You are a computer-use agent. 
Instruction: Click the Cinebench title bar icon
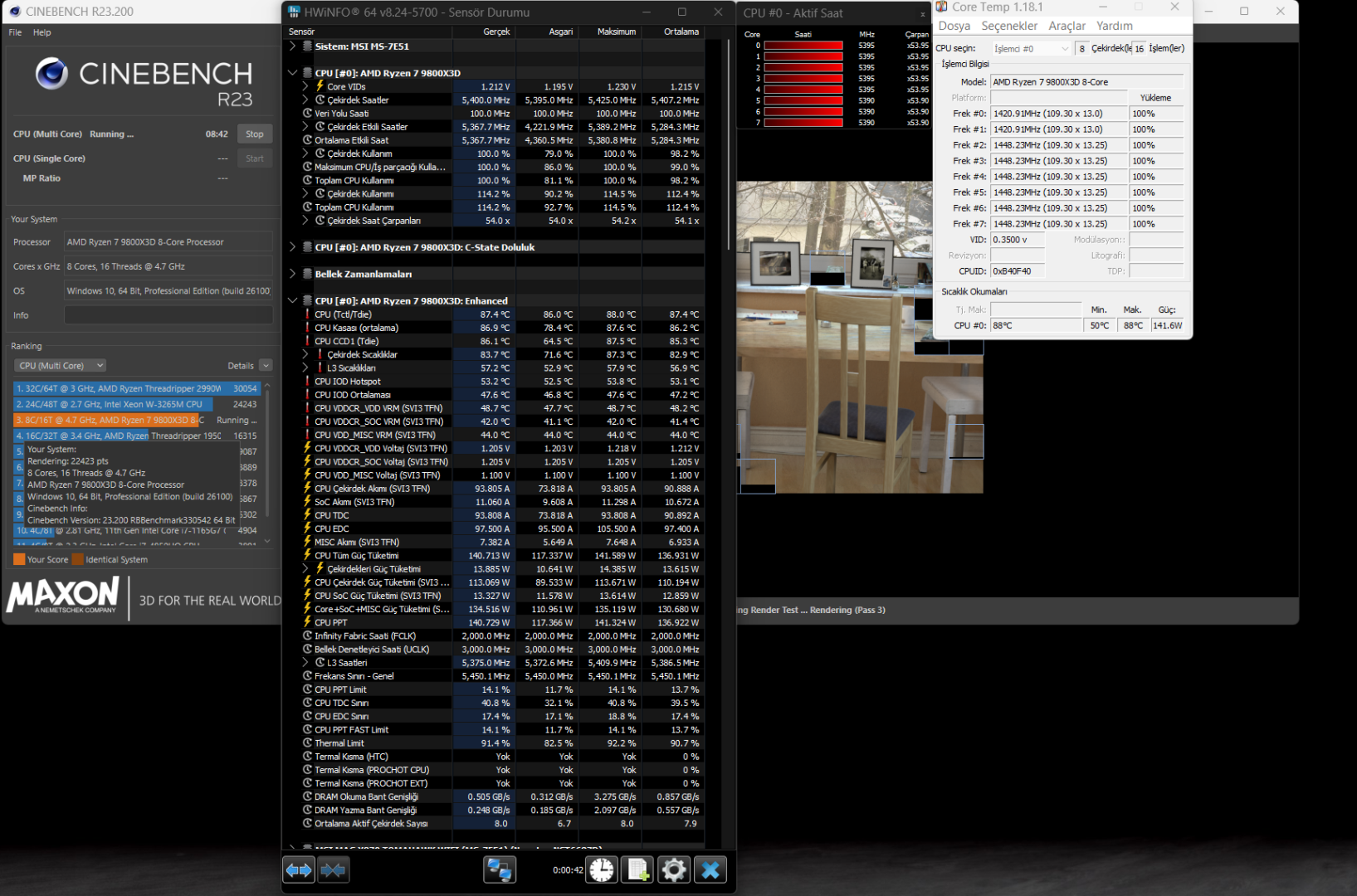click(x=16, y=12)
